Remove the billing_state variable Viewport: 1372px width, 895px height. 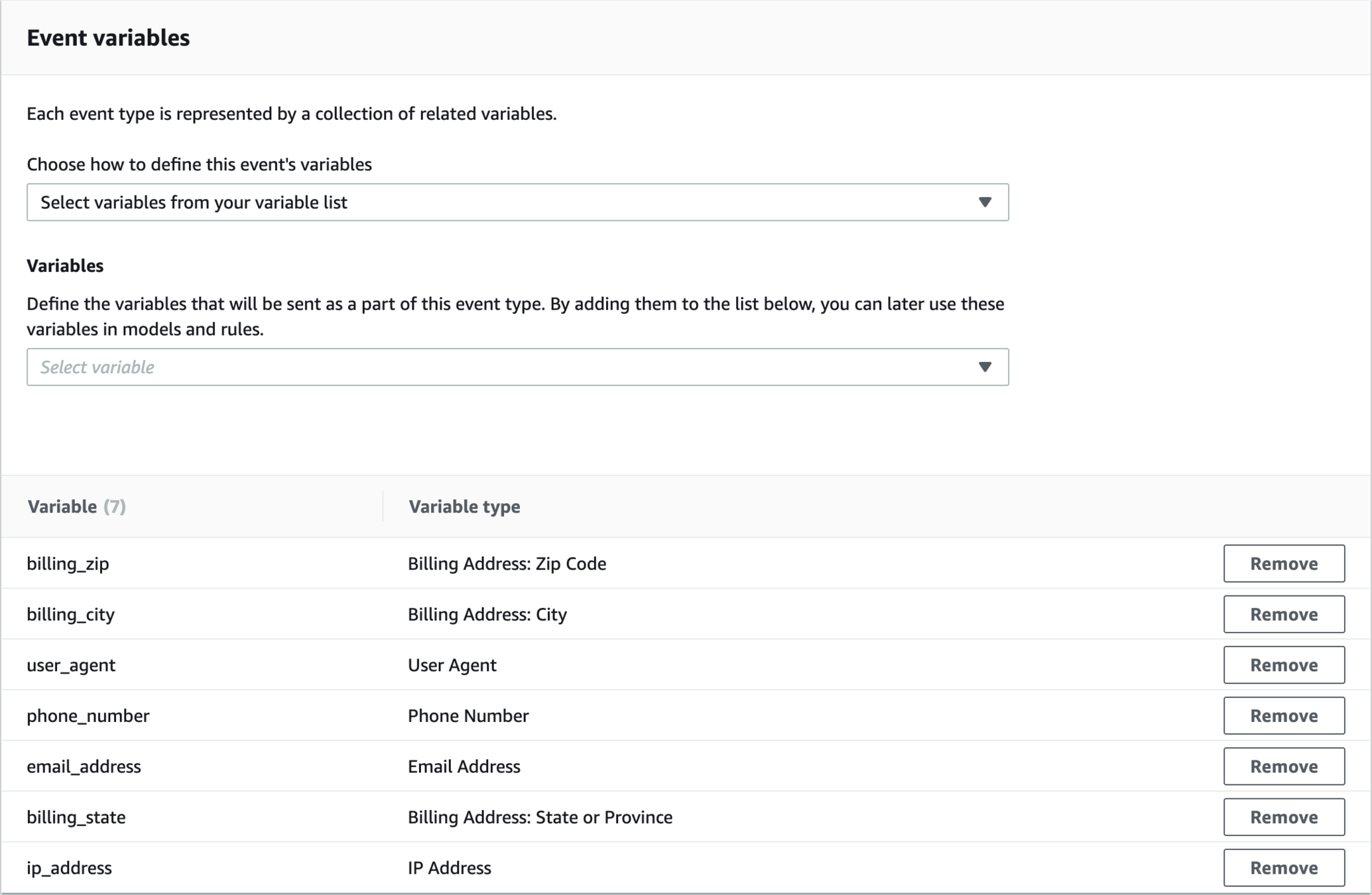point(1283,817)
